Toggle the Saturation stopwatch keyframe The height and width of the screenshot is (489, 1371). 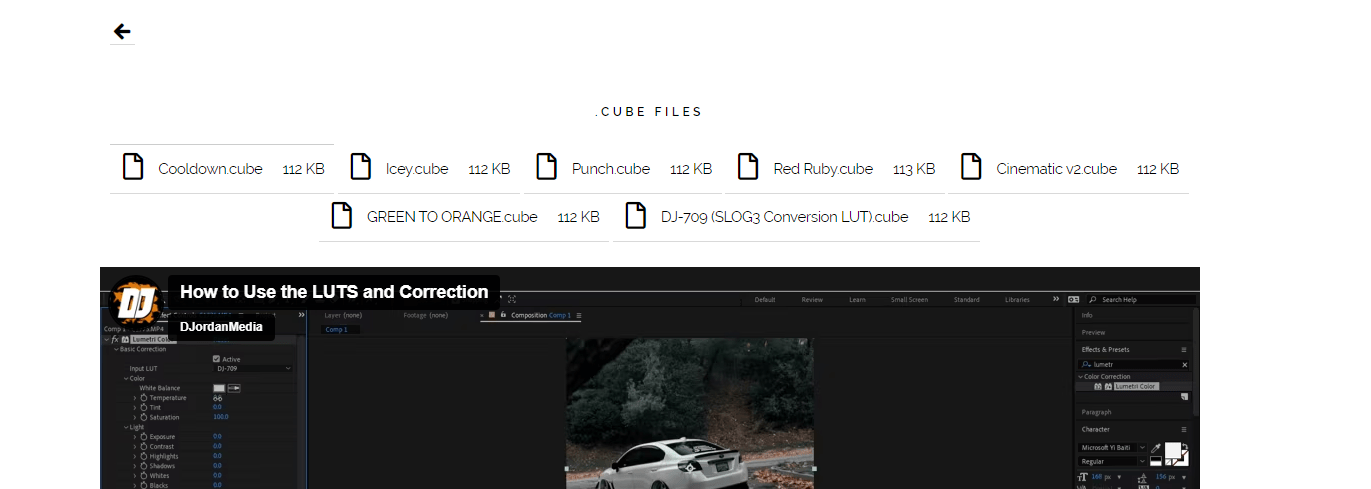pyautogui.click(x=143, y=417)
